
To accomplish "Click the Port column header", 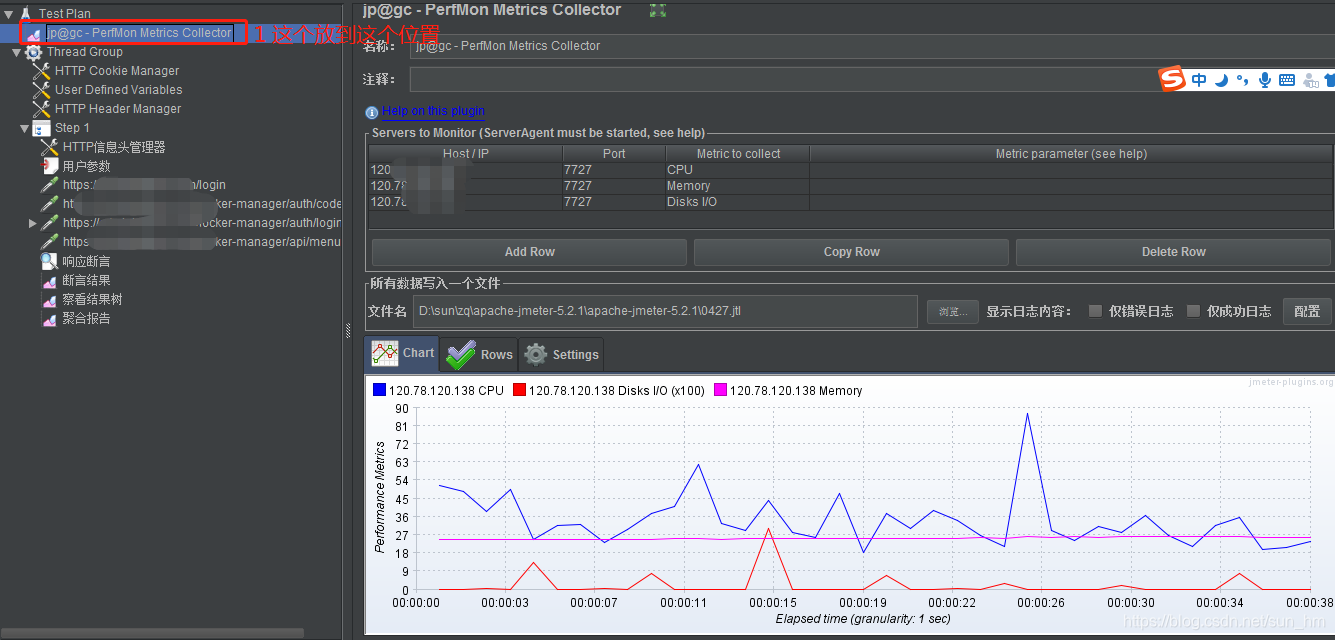I will pyautogui.click(x=614, y=153).
